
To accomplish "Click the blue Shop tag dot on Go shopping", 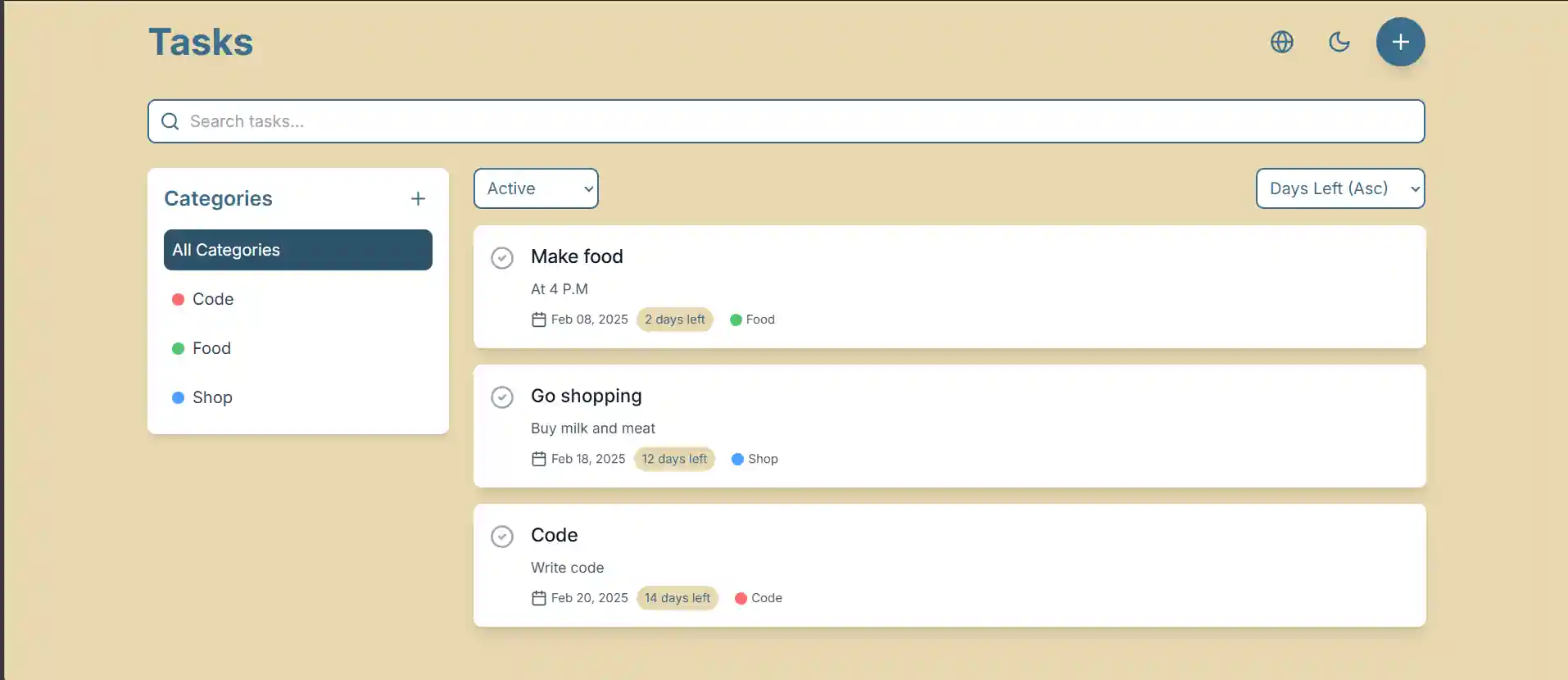I will 737,459.
